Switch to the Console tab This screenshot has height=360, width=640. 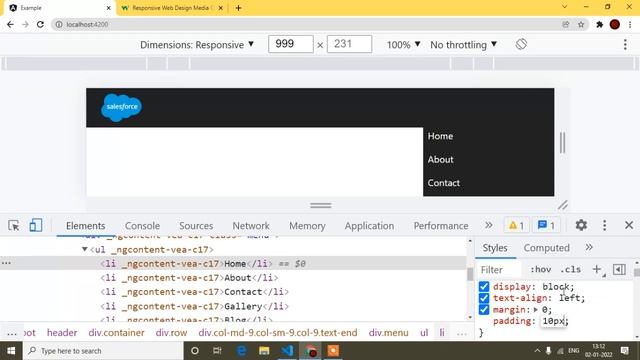(142, 226)
